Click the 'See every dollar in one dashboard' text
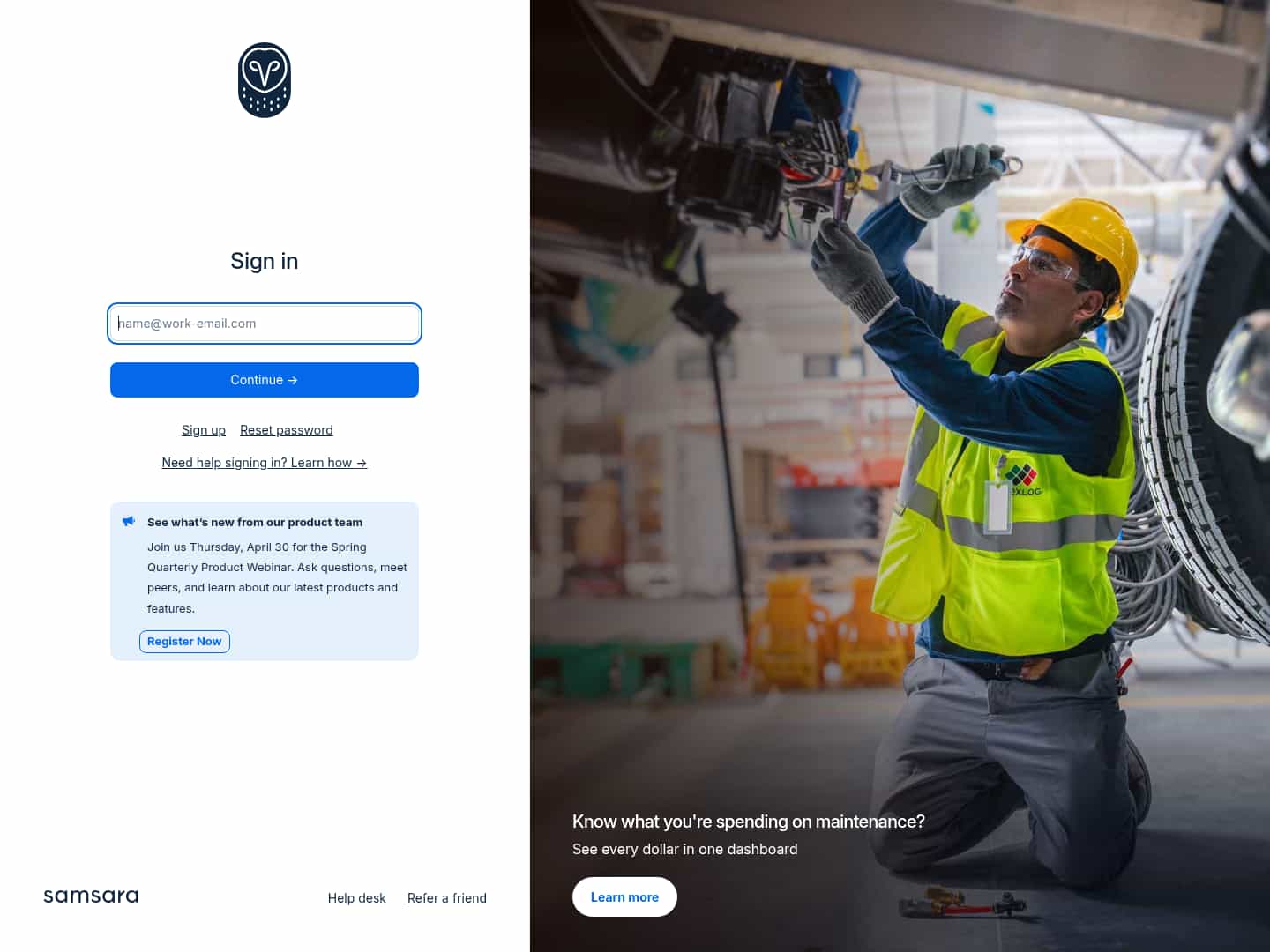 (684, 849)
